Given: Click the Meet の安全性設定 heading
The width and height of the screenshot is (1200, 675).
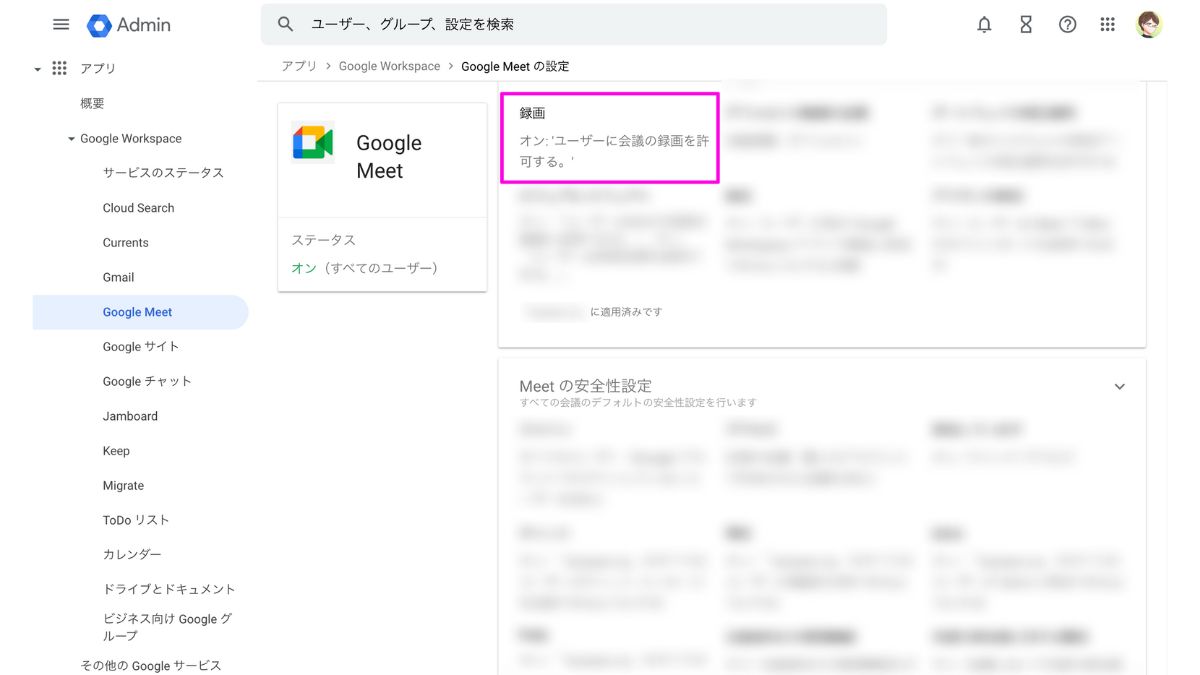Looking at the screenshot, I should (585, 386).
